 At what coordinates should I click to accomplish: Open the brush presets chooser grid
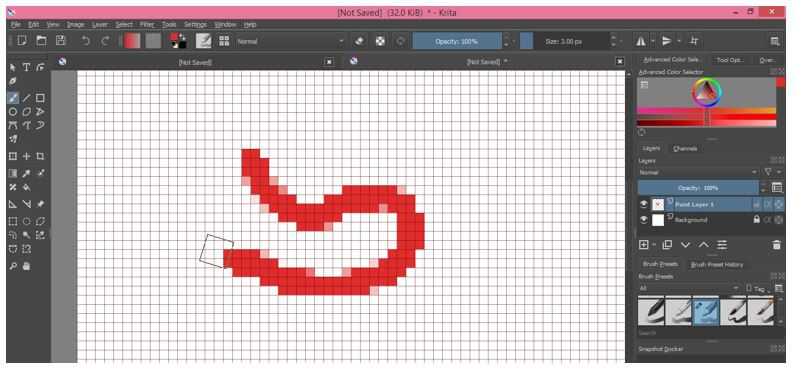(x=224, y=41)
